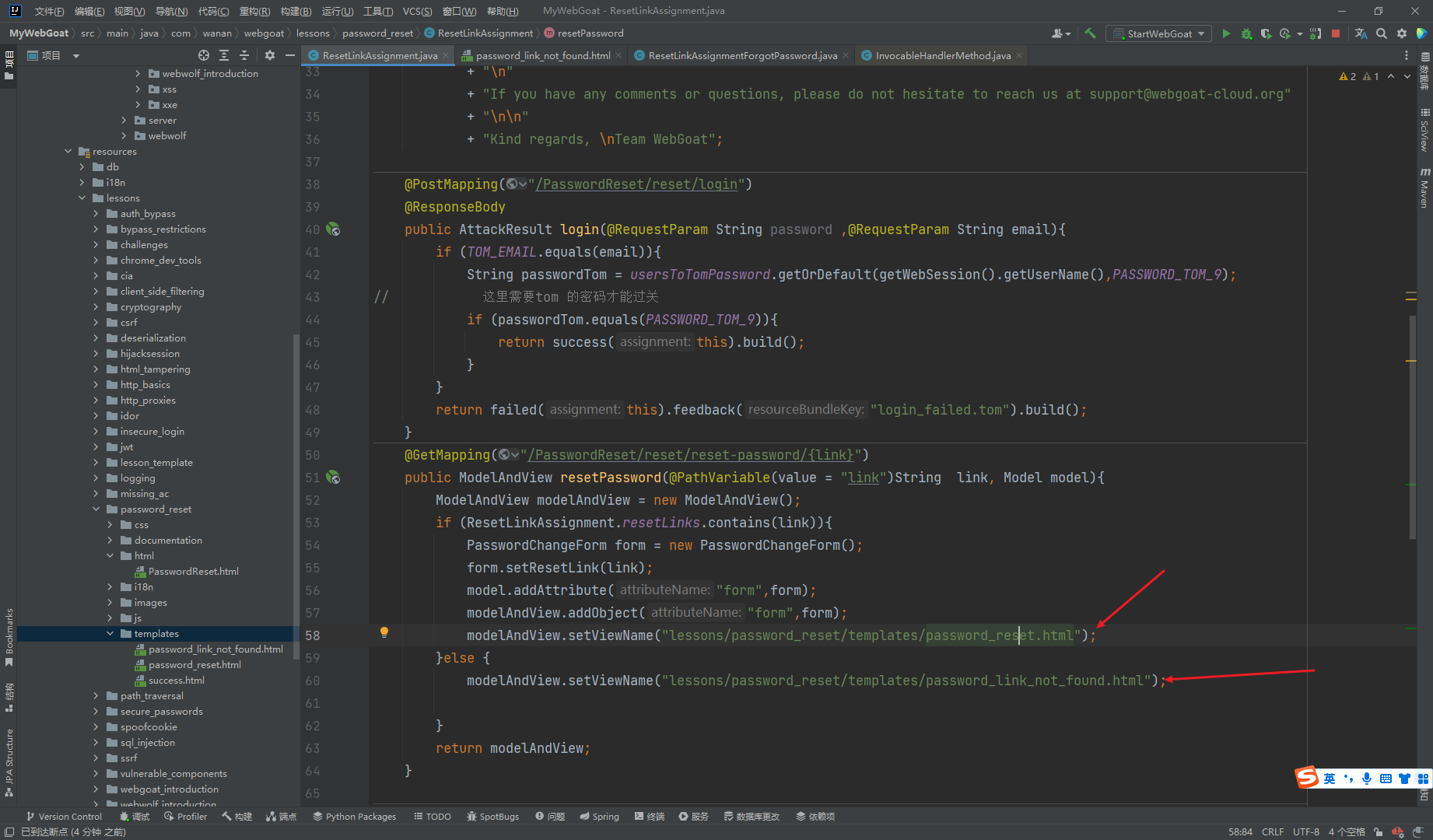This screenshot has width=1433, height=840.
Task: Open editor tabs more options menu
Action: 1406,55
